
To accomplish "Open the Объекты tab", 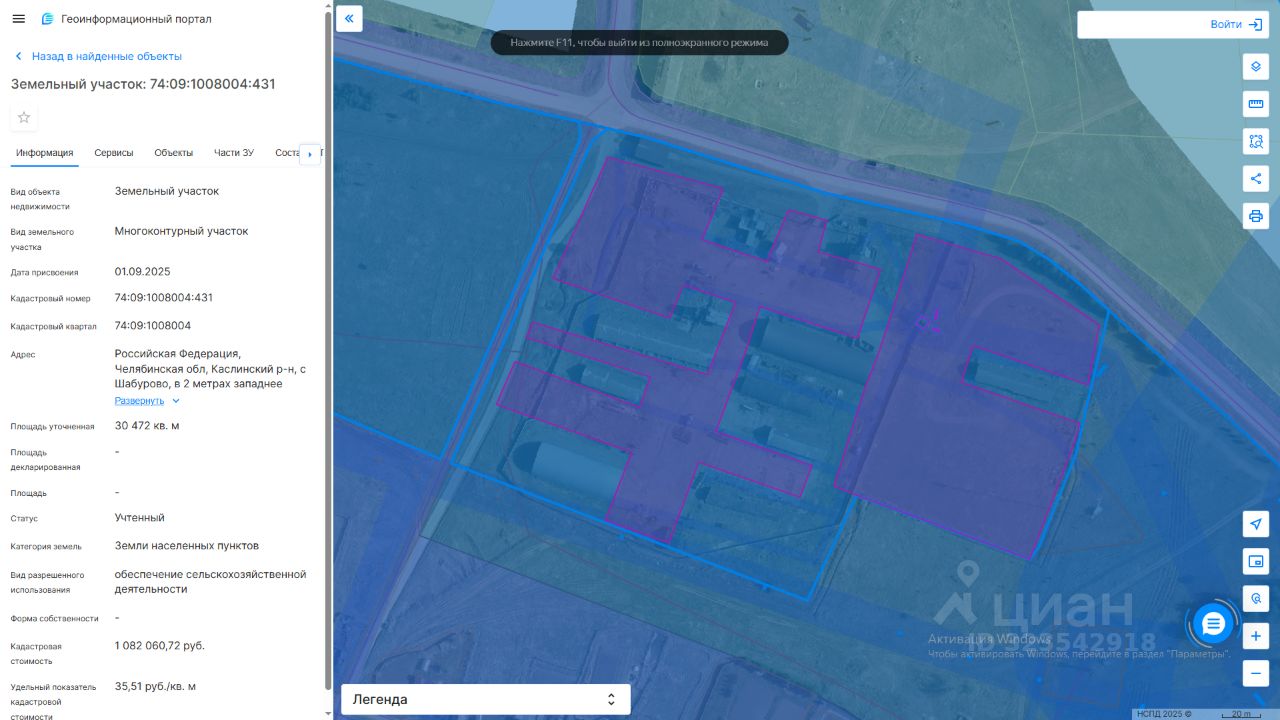I will click(x=174, y=153).
